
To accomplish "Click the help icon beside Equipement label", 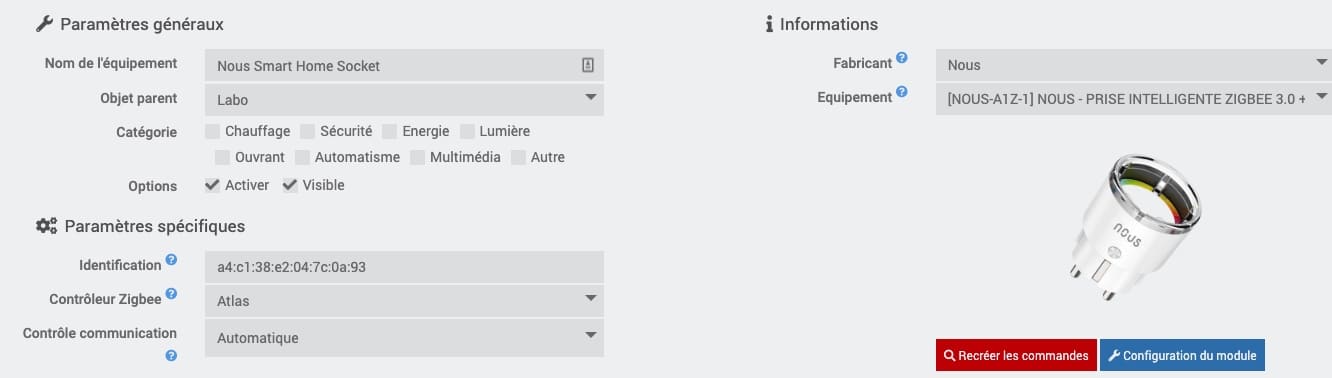I will pyautogui.click(x=902, y=92).
